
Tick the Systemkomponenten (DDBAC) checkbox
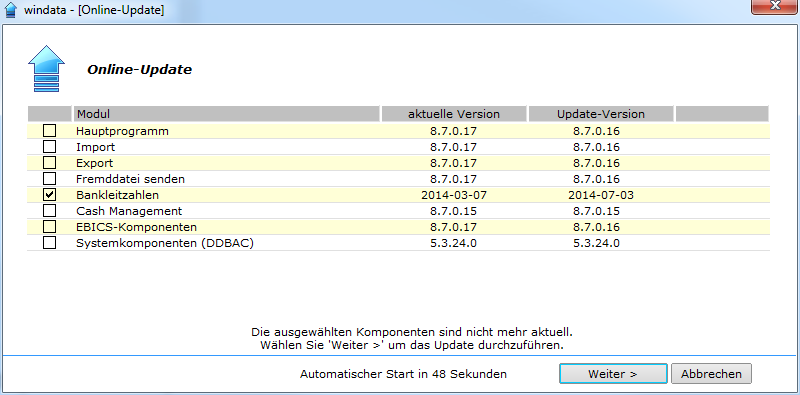click(49, 242)
